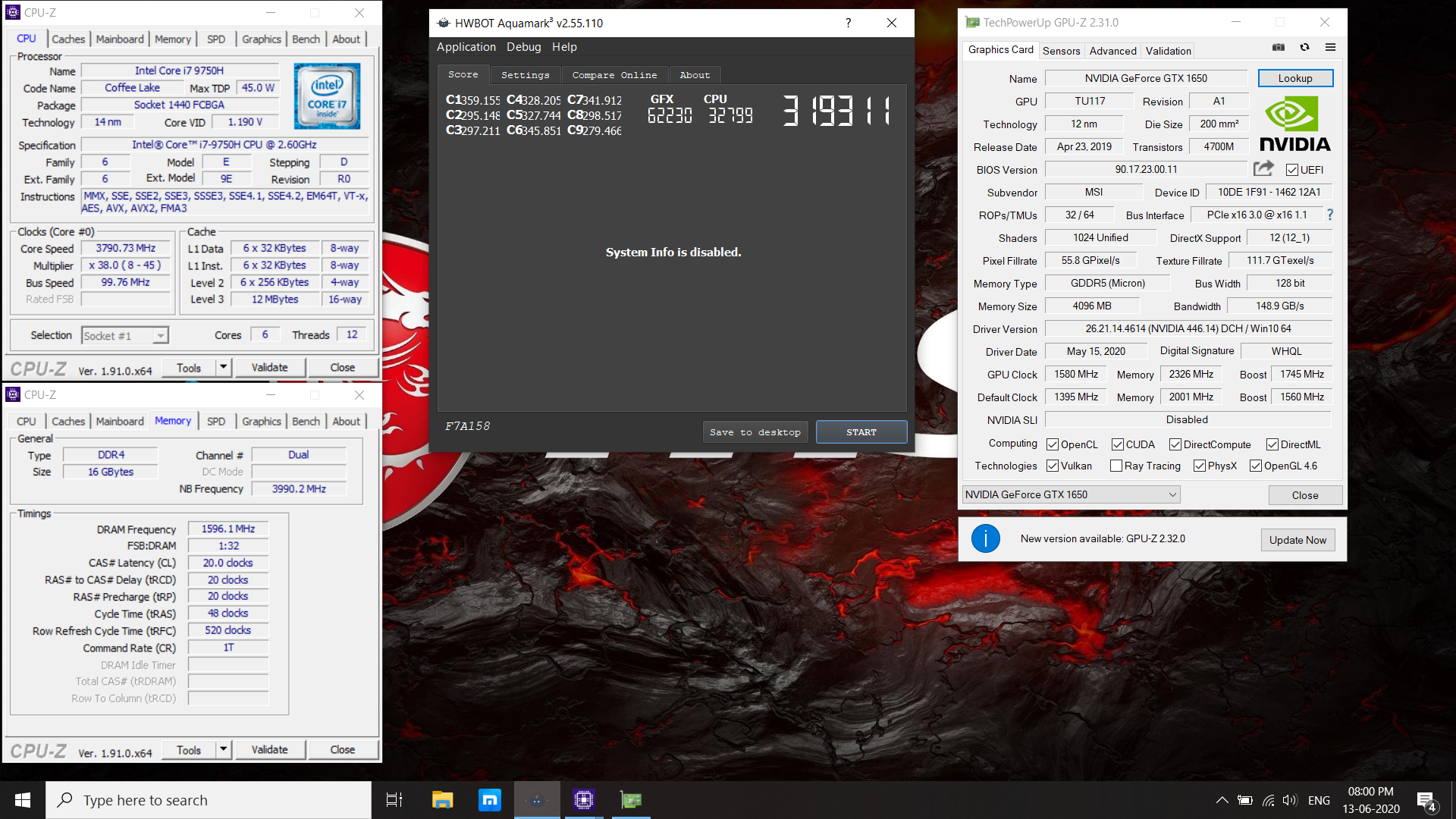Open the Caches tab in top CPU-Z
This screenshot has height=819, width=1456.
pos(68,39)
